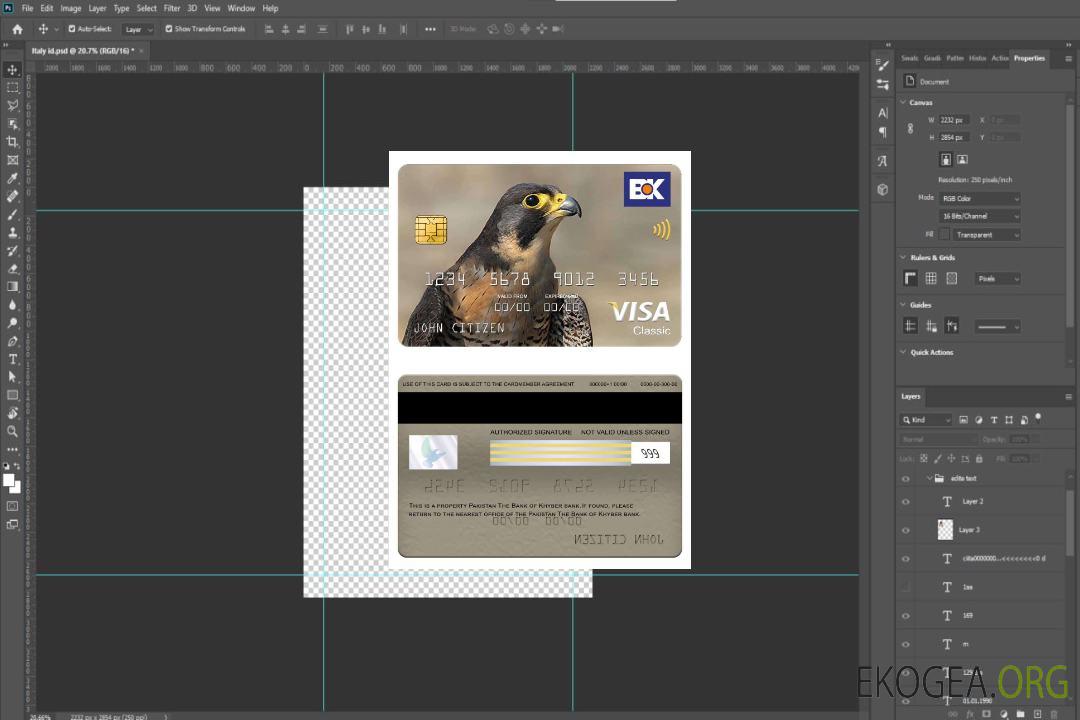This screenshot has height=720, width=1080.
Task: Show the hidden 'Ite' text layer
Action: [x=906, y=587]
